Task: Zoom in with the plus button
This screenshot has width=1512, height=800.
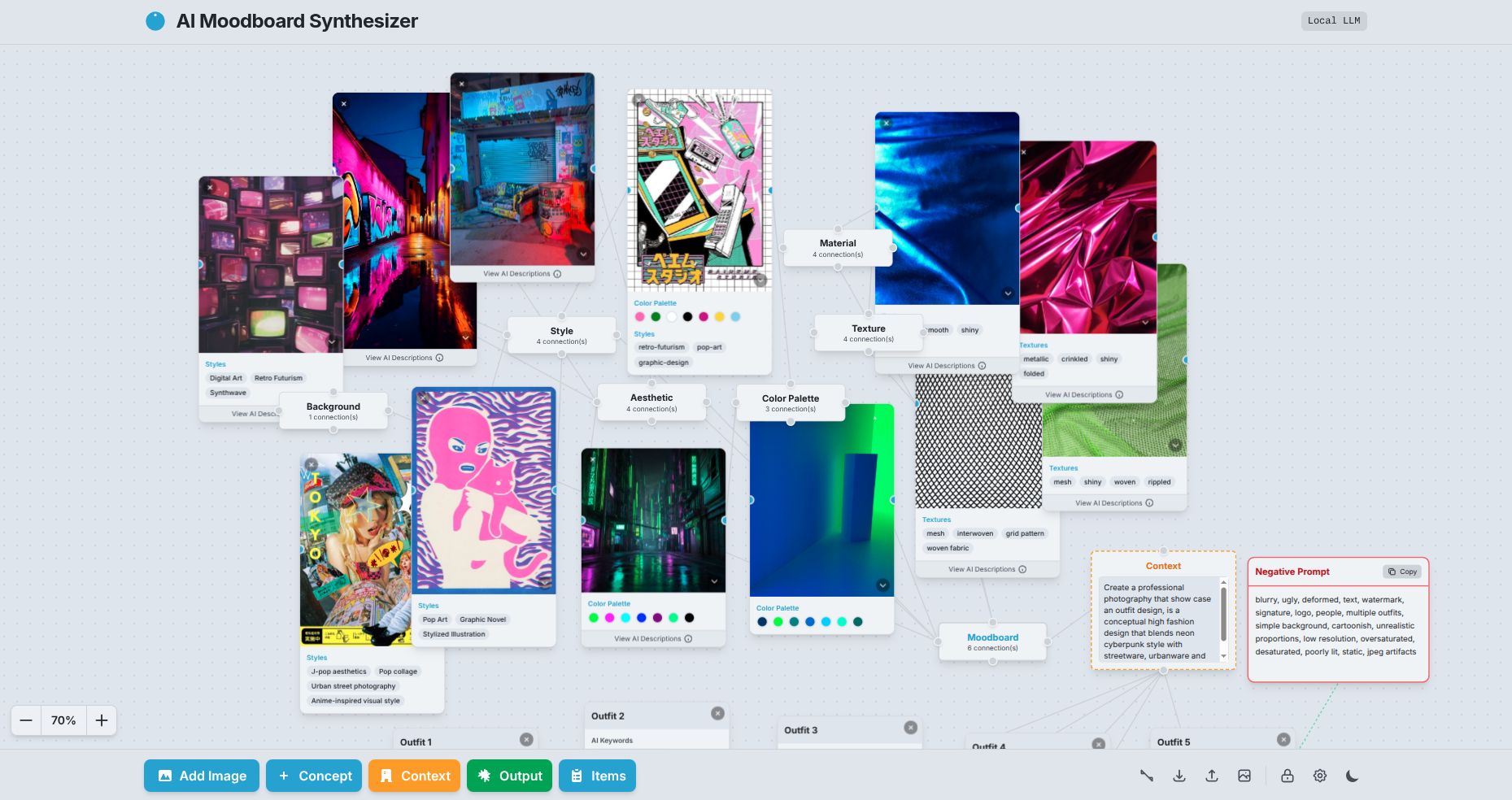Action: tap(102, 720)
